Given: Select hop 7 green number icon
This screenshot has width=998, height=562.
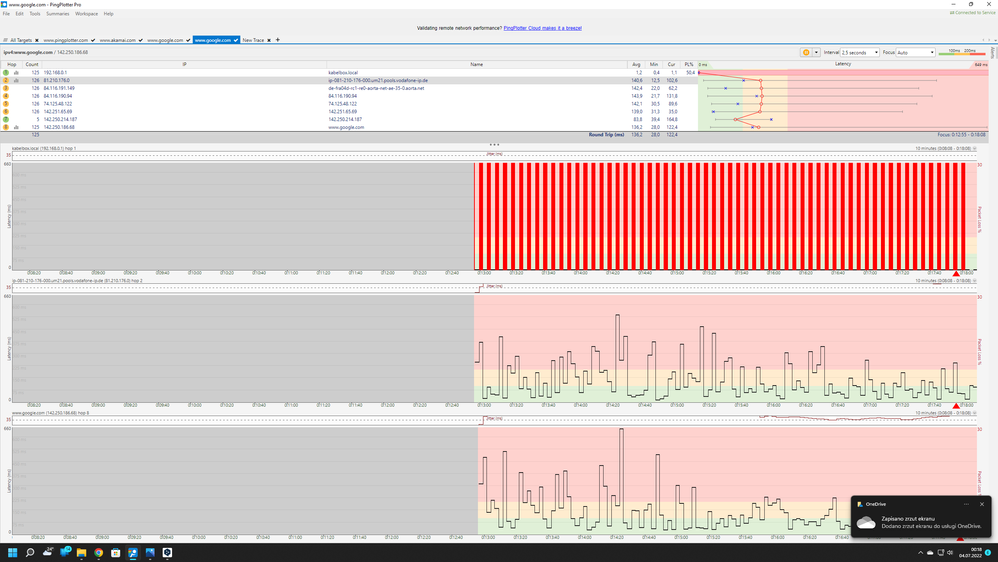Looking at the screenshot, I should click(6, 119).
